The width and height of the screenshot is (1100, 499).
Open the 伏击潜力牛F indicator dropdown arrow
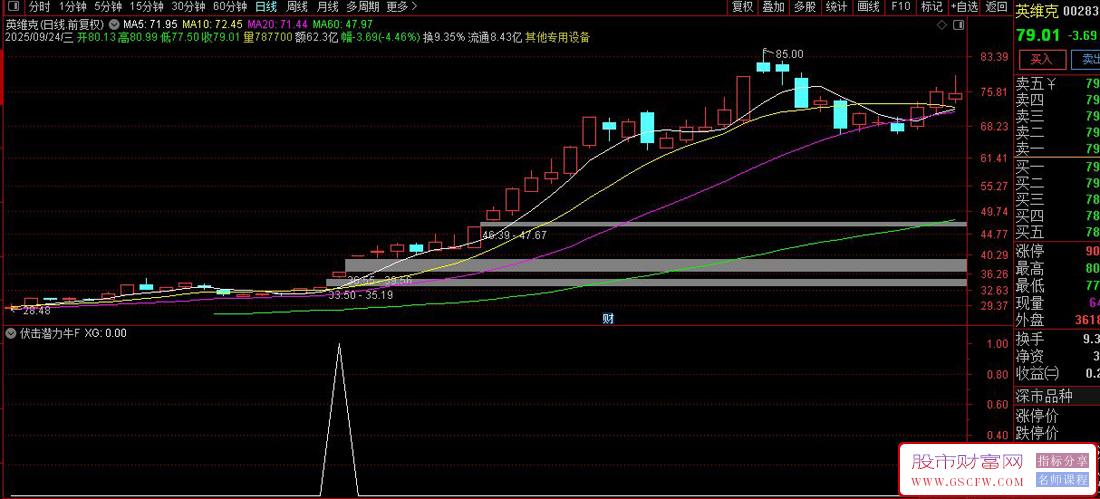pos(11,333)
